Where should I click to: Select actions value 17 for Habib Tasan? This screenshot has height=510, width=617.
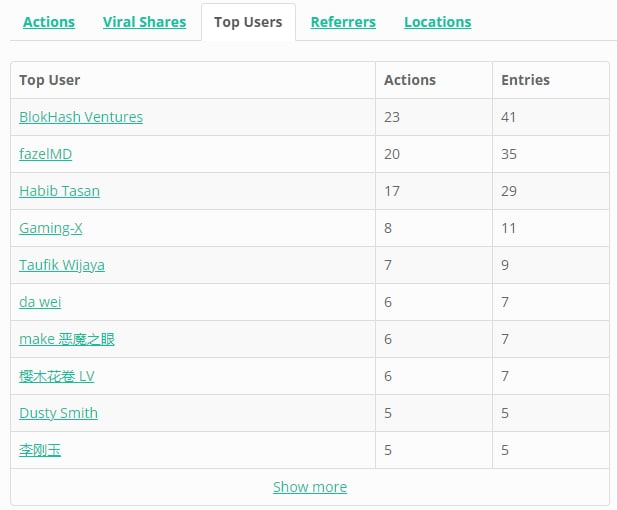click(392, 191)
